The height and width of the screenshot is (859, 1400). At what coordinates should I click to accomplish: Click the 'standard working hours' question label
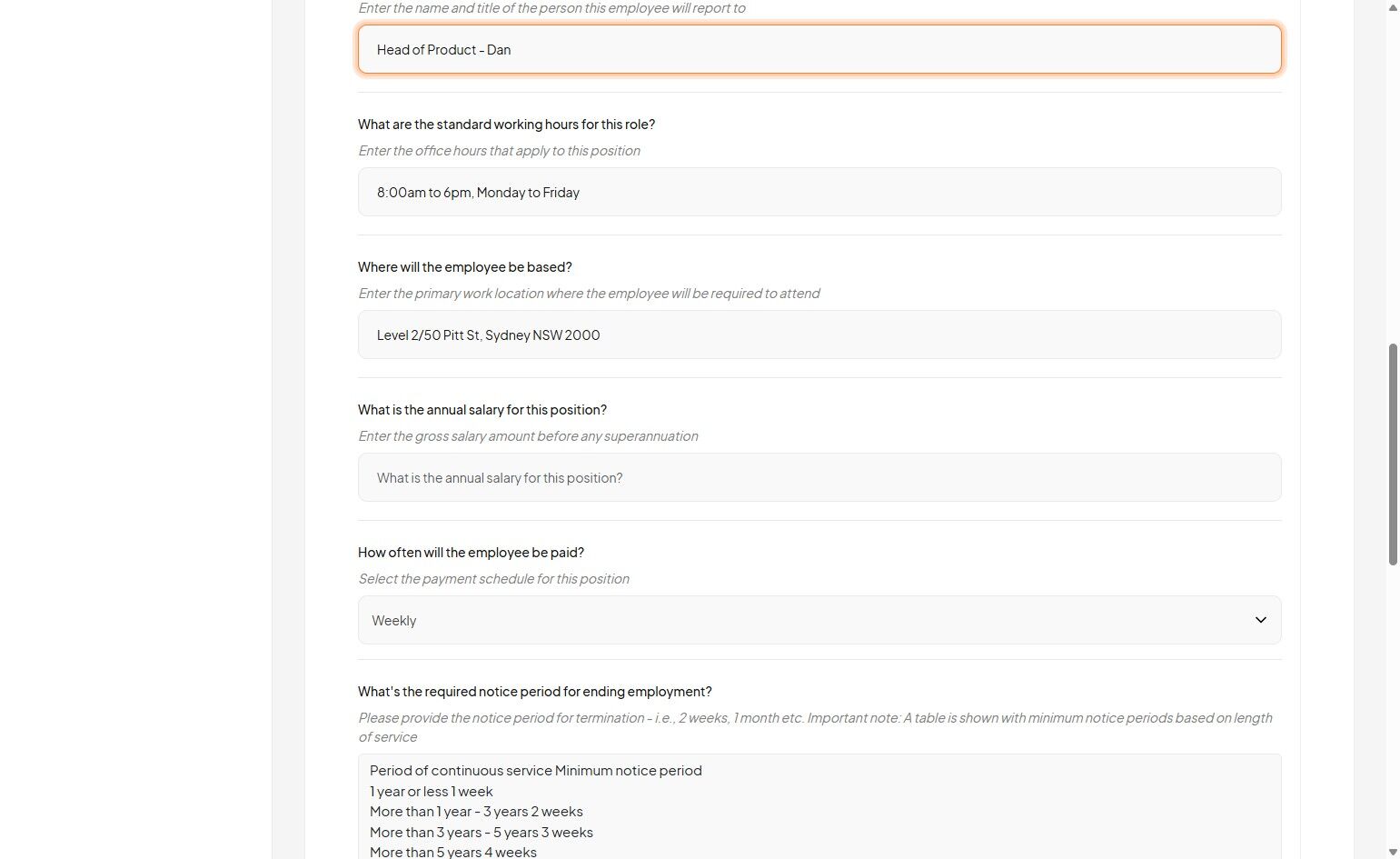[506, 125]
